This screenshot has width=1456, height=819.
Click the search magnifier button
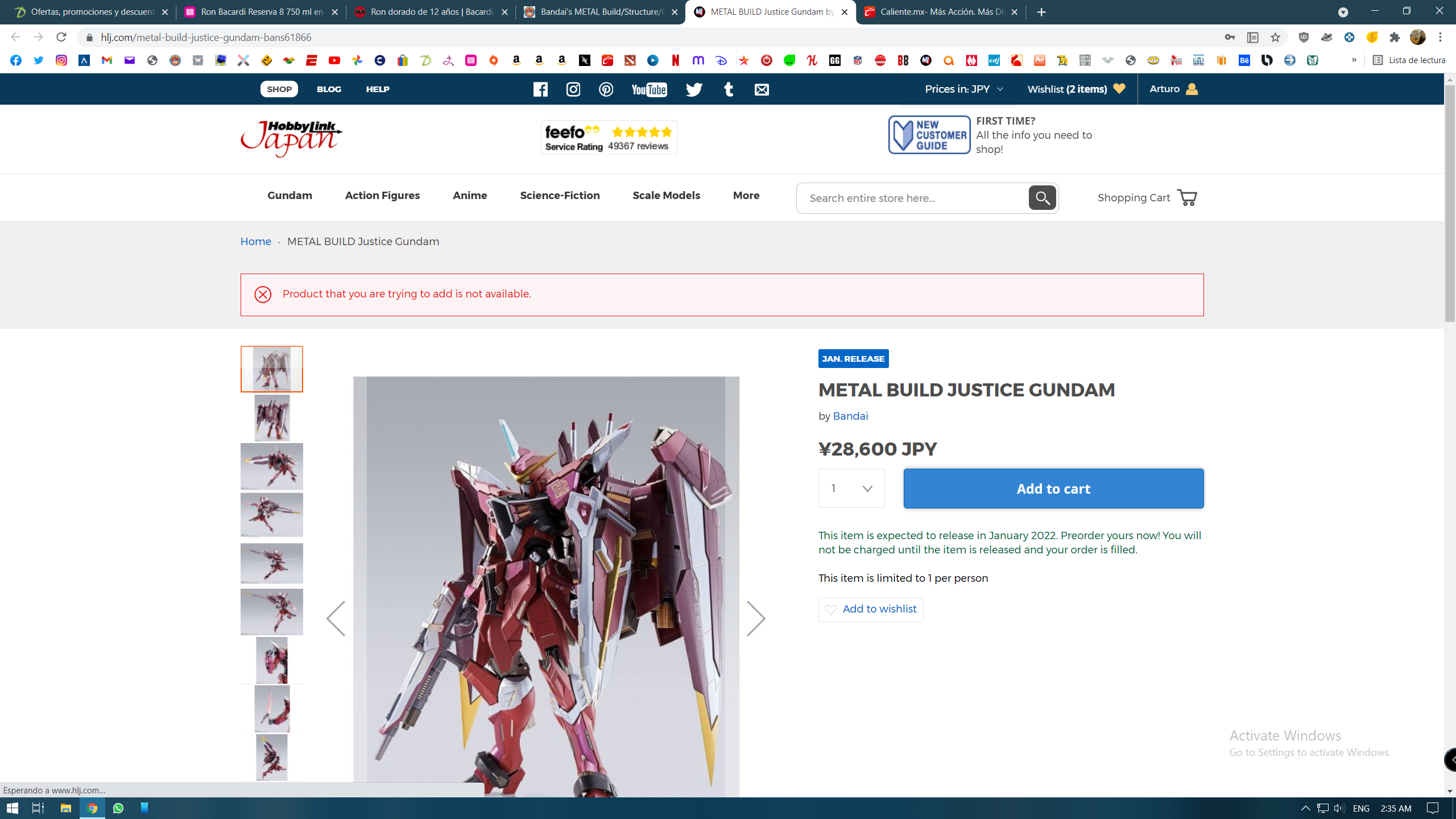(x=1042, y=198)
